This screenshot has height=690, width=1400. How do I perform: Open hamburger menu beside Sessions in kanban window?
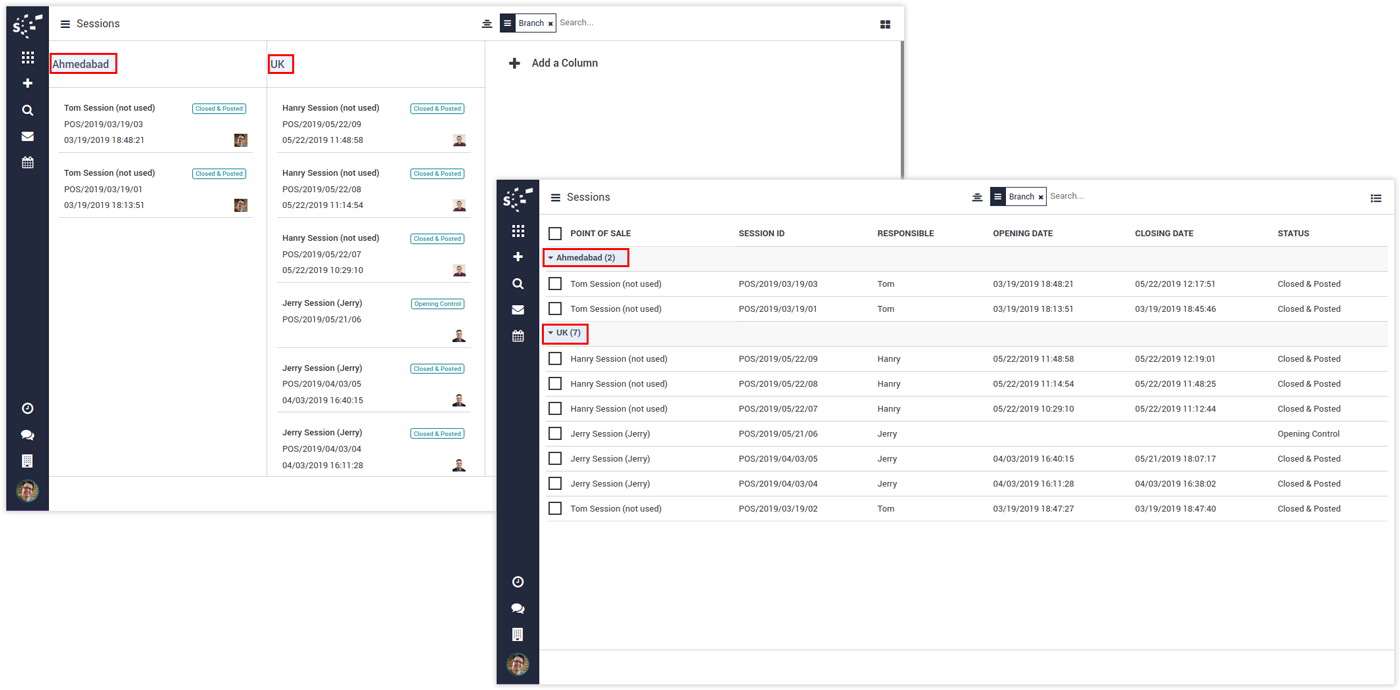point(65,24)
